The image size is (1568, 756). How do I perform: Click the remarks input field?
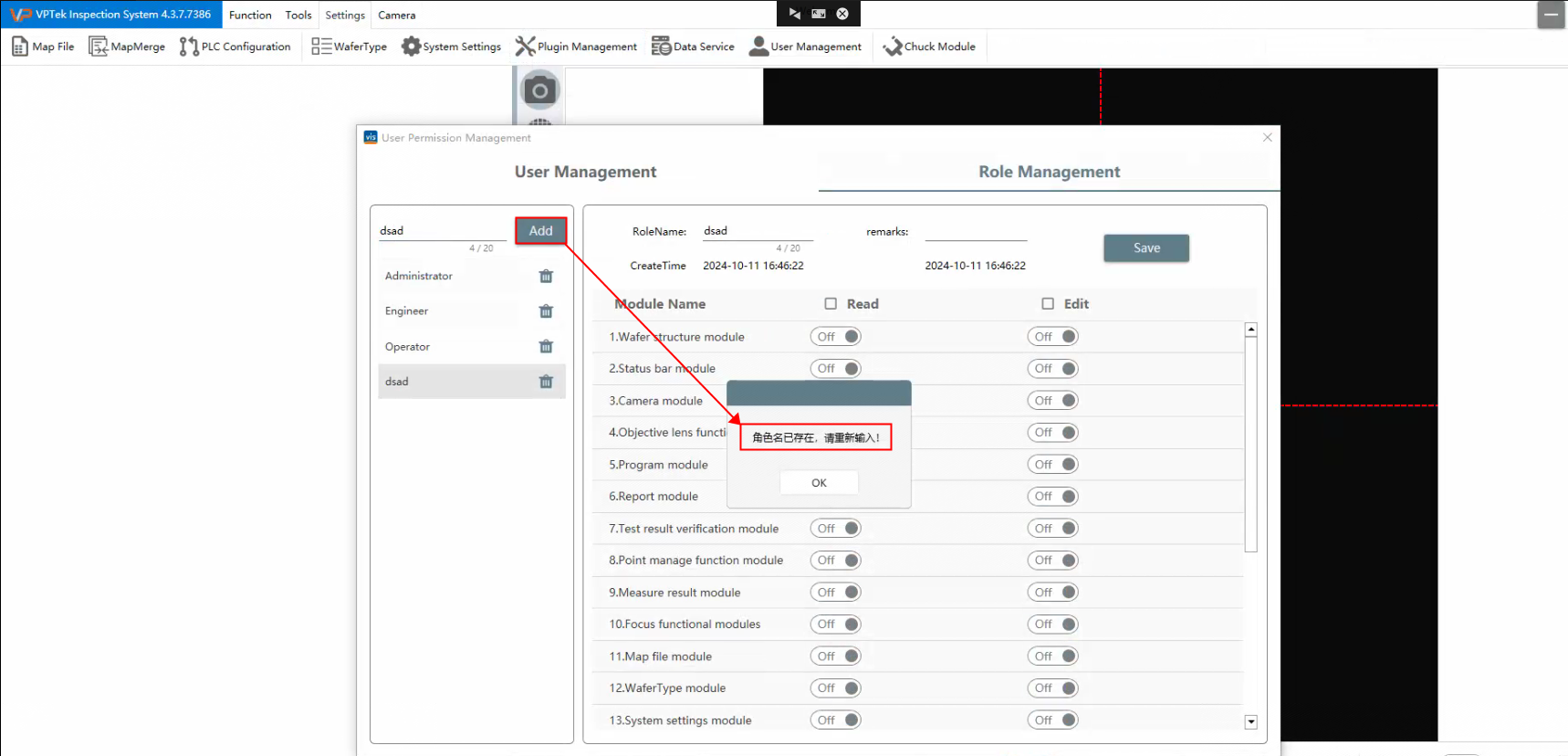976,232
